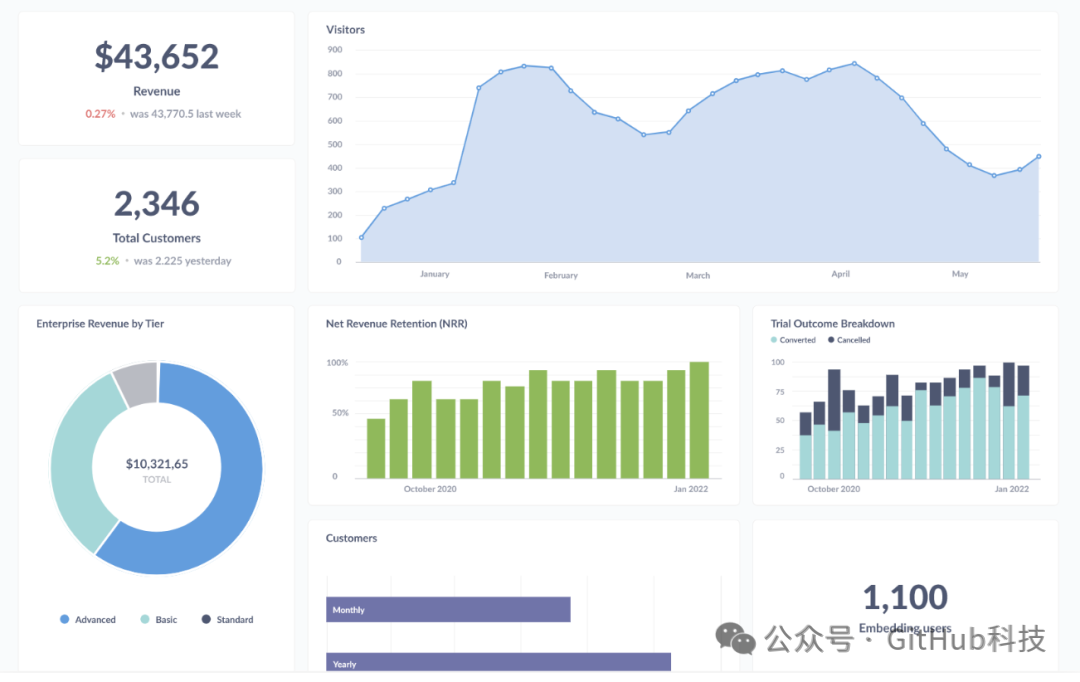Viewport: 1080px width, 682px height.
Task: Click the small gray donut segment
Action: pyautogui.click(x=138, y=382)
